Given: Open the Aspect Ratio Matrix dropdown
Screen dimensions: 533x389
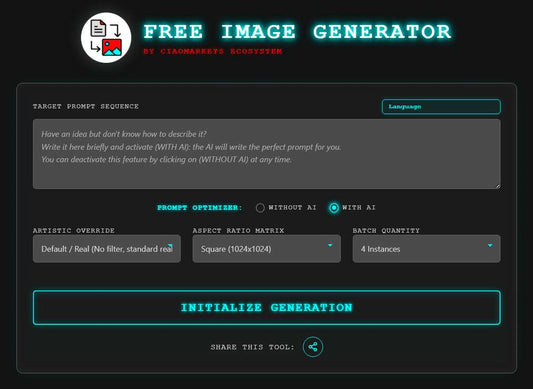Looking at the screenshot, I should coord(266,249).
